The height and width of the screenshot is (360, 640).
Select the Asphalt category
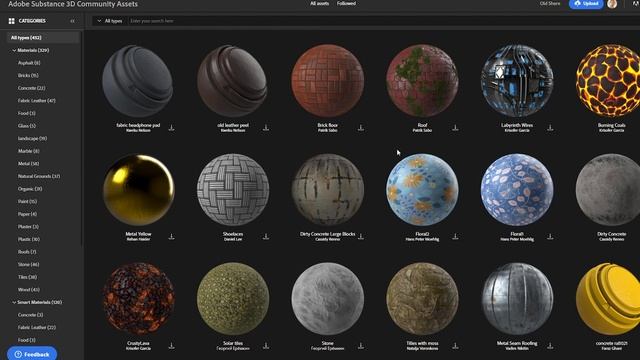(29, 63)
